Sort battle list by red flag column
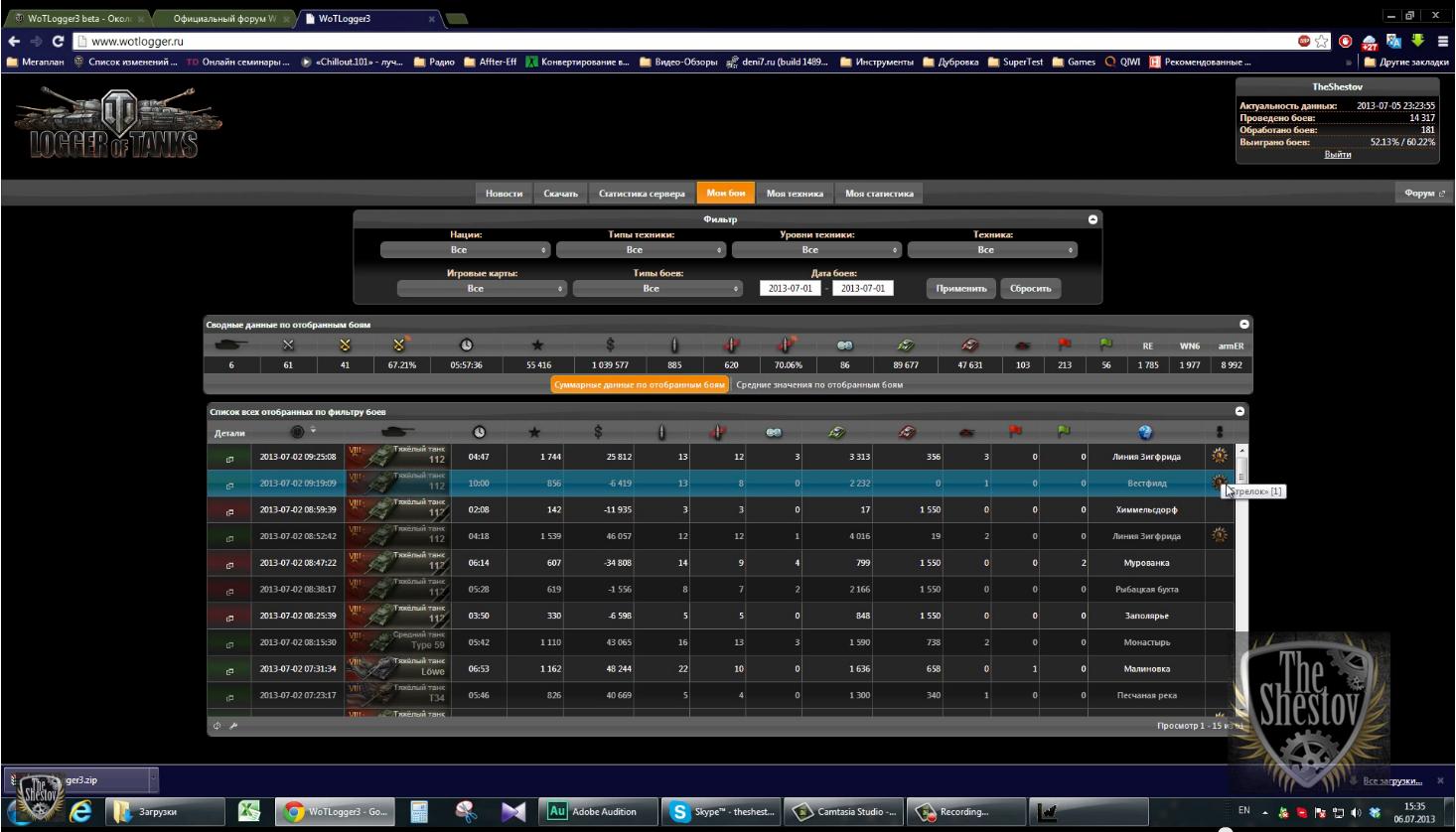The image size is (1456, 832). (1015, 432)
